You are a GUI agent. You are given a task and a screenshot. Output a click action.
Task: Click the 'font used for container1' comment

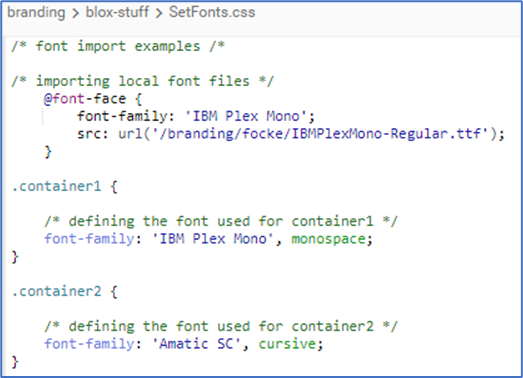221,221
